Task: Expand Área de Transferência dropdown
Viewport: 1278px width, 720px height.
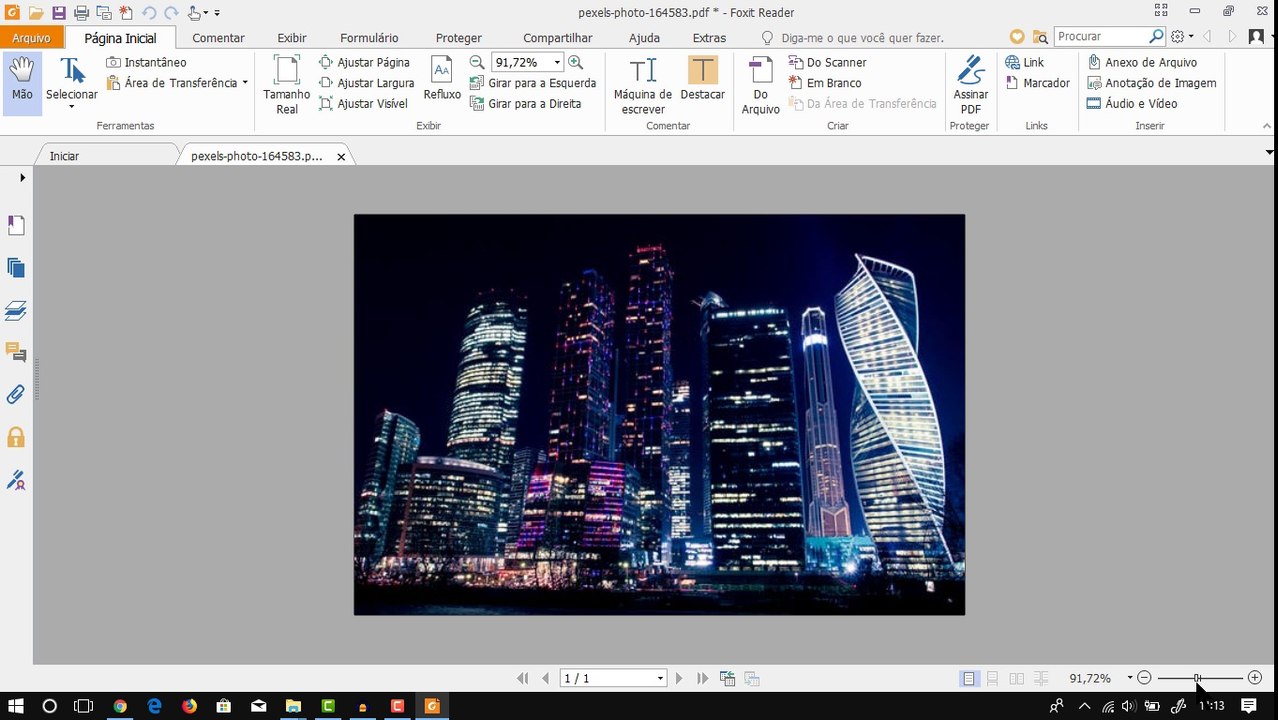Action: click(245, 83)
